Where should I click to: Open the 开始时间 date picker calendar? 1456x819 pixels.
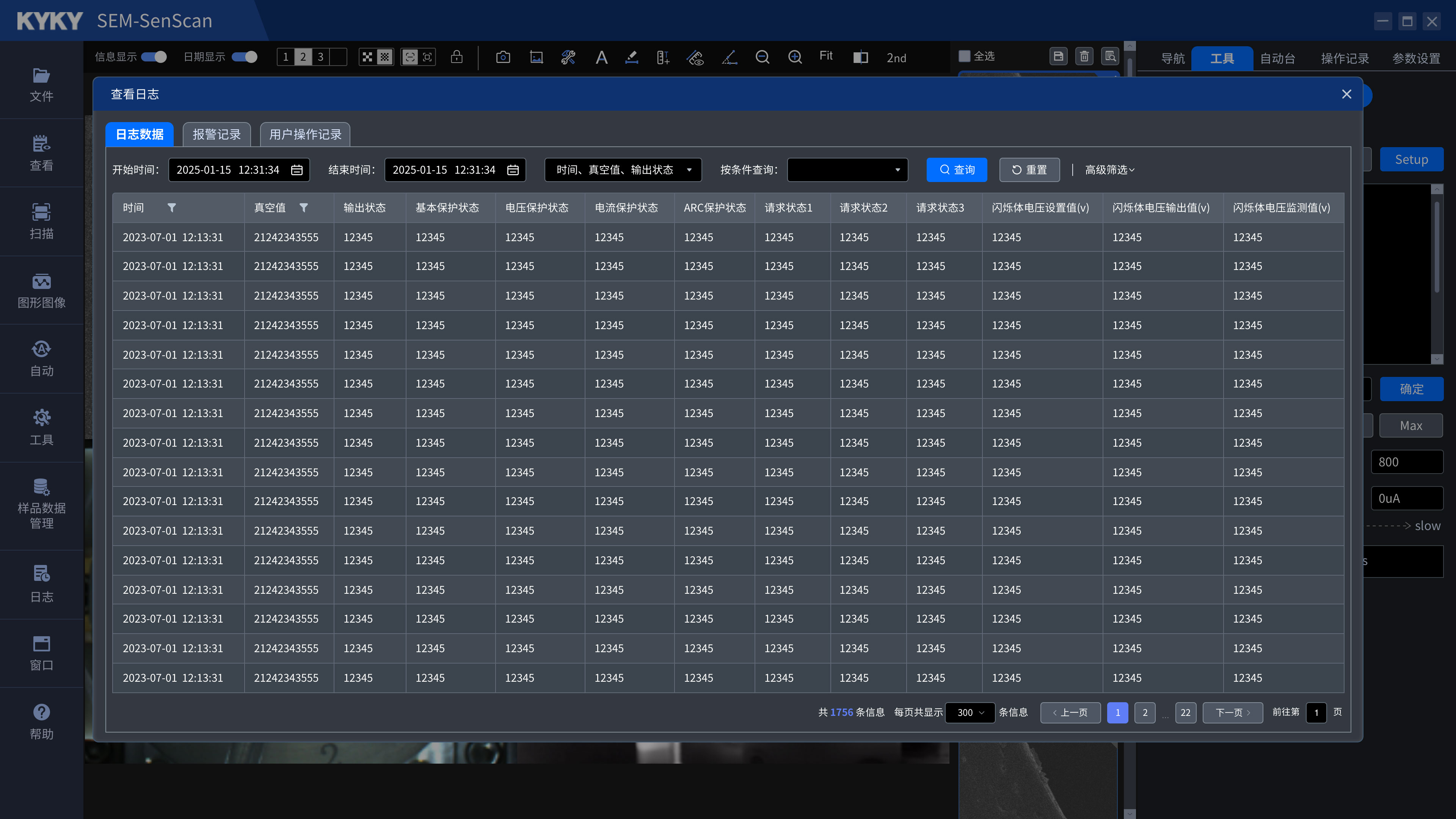pos(298,169)
